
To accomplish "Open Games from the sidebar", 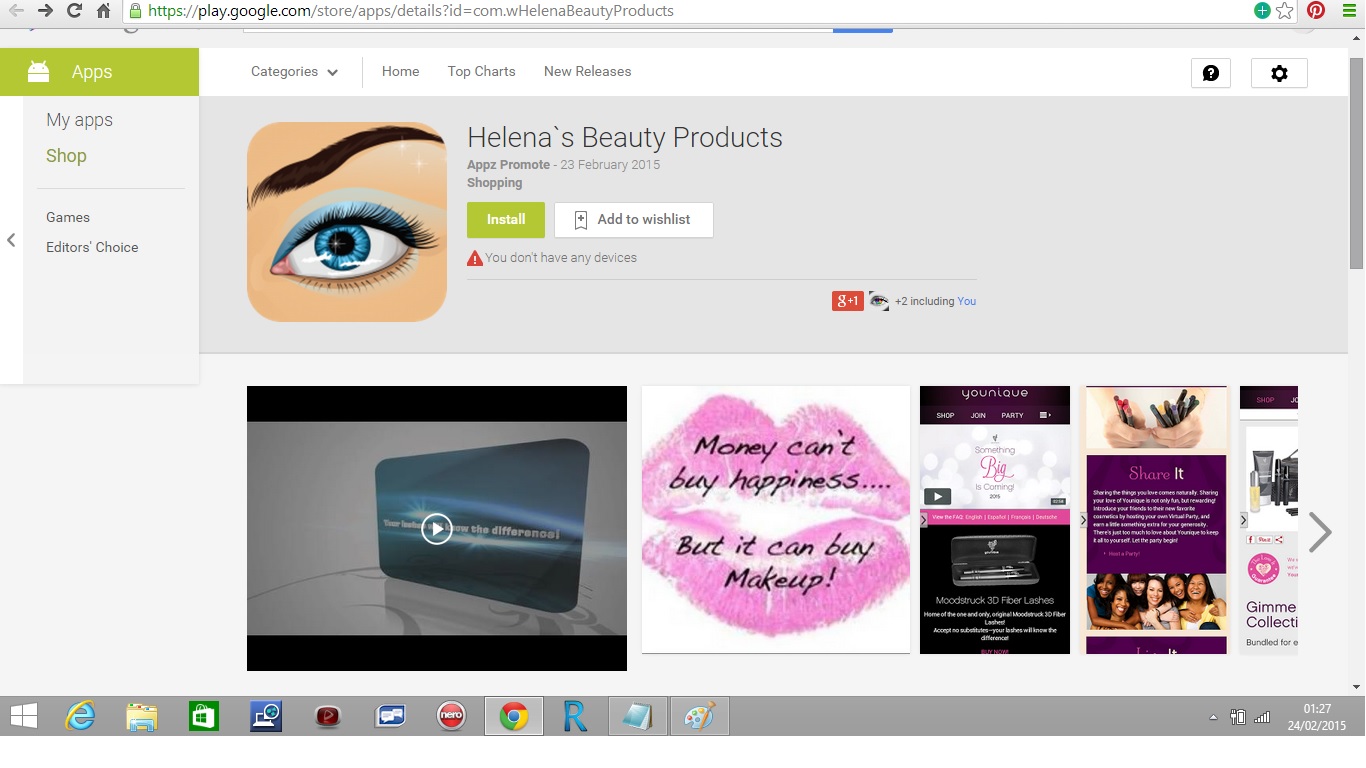I will pos(68,217).
